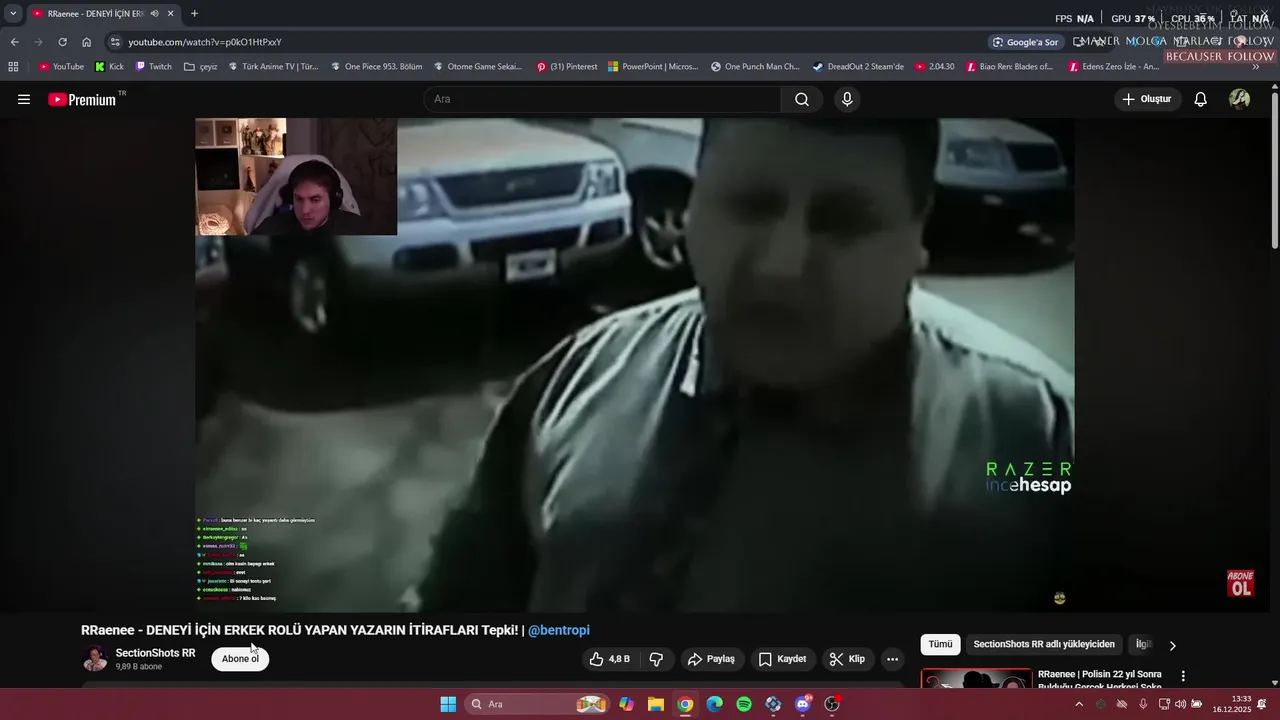Viewport: 1280px width, 720px height.
Task: Ask Google about this page
Action: tap(1025, 42)
